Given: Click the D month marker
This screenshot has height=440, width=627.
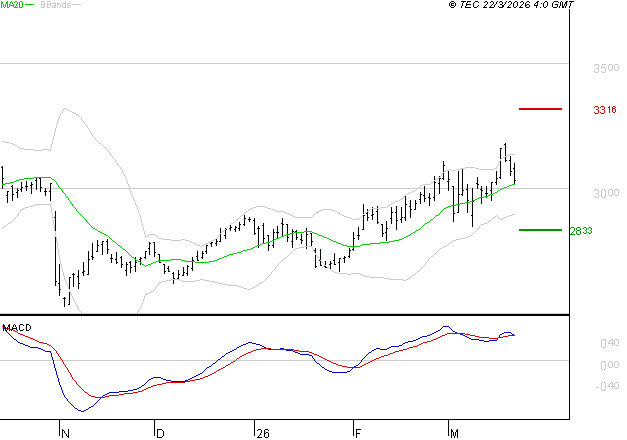Looking at the screenshot, I should [160, 434].
